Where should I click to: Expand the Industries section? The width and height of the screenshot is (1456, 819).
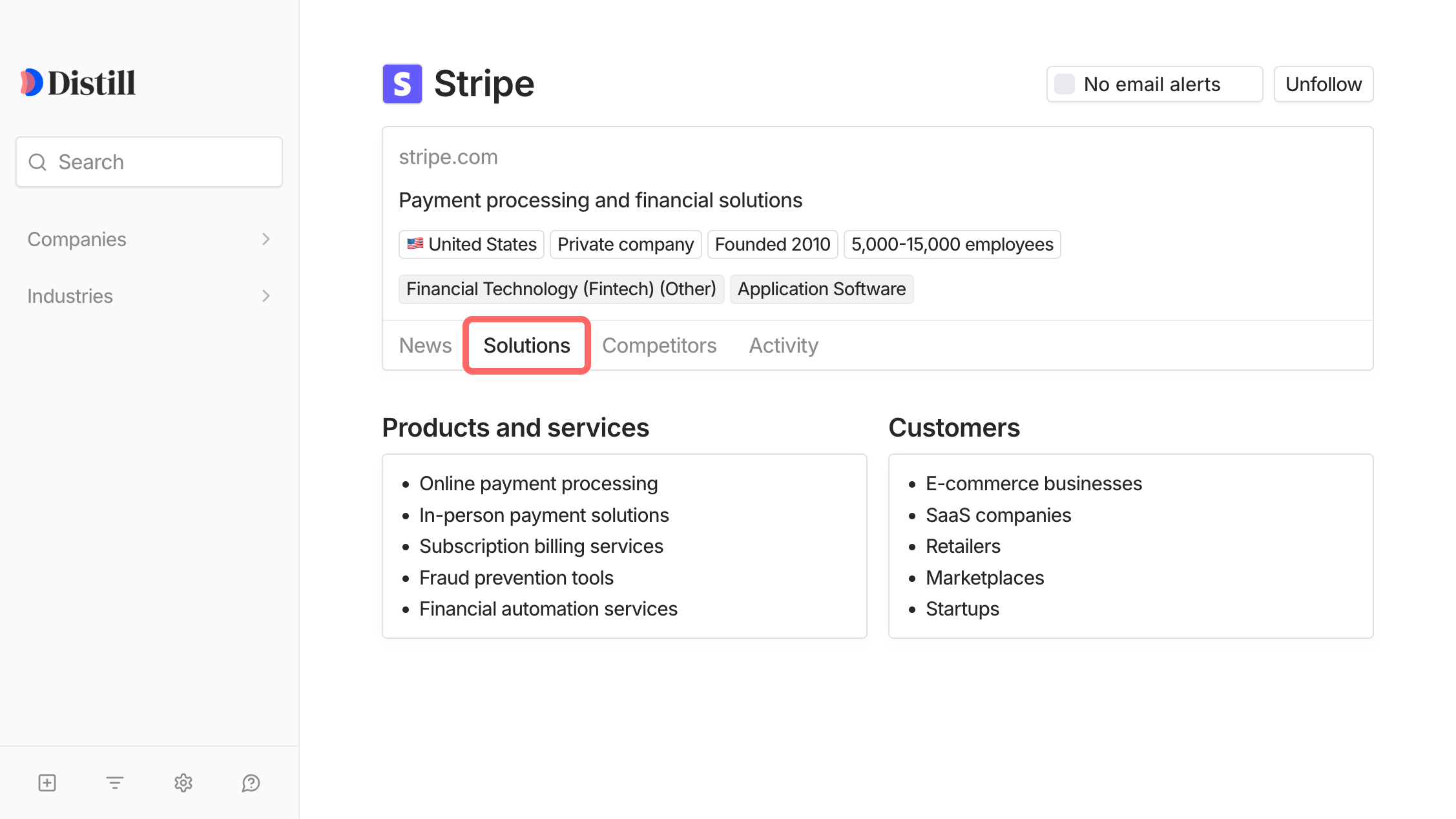[x=70, y=296]
